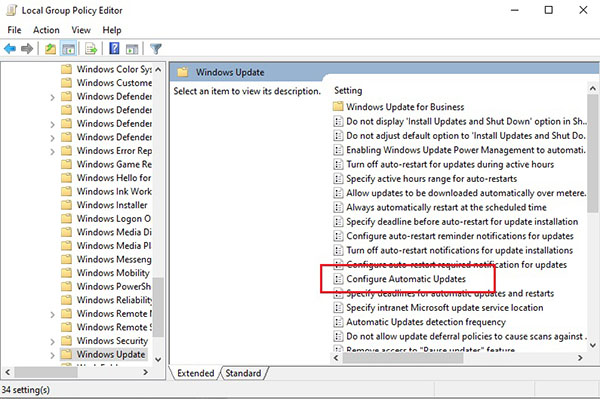
Task: Select Configure auto-restart reminder notifications setting
Action: 454,236
